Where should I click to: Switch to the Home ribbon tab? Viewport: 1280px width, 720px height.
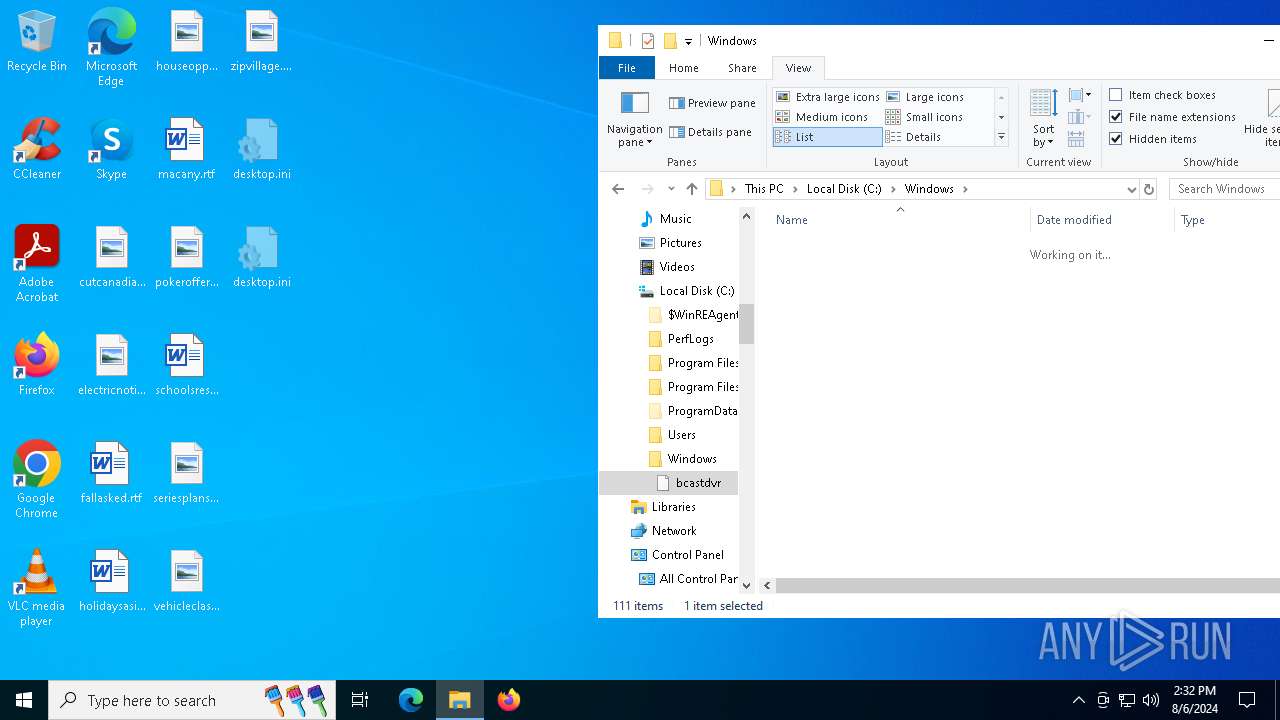[x=684, y=68]
